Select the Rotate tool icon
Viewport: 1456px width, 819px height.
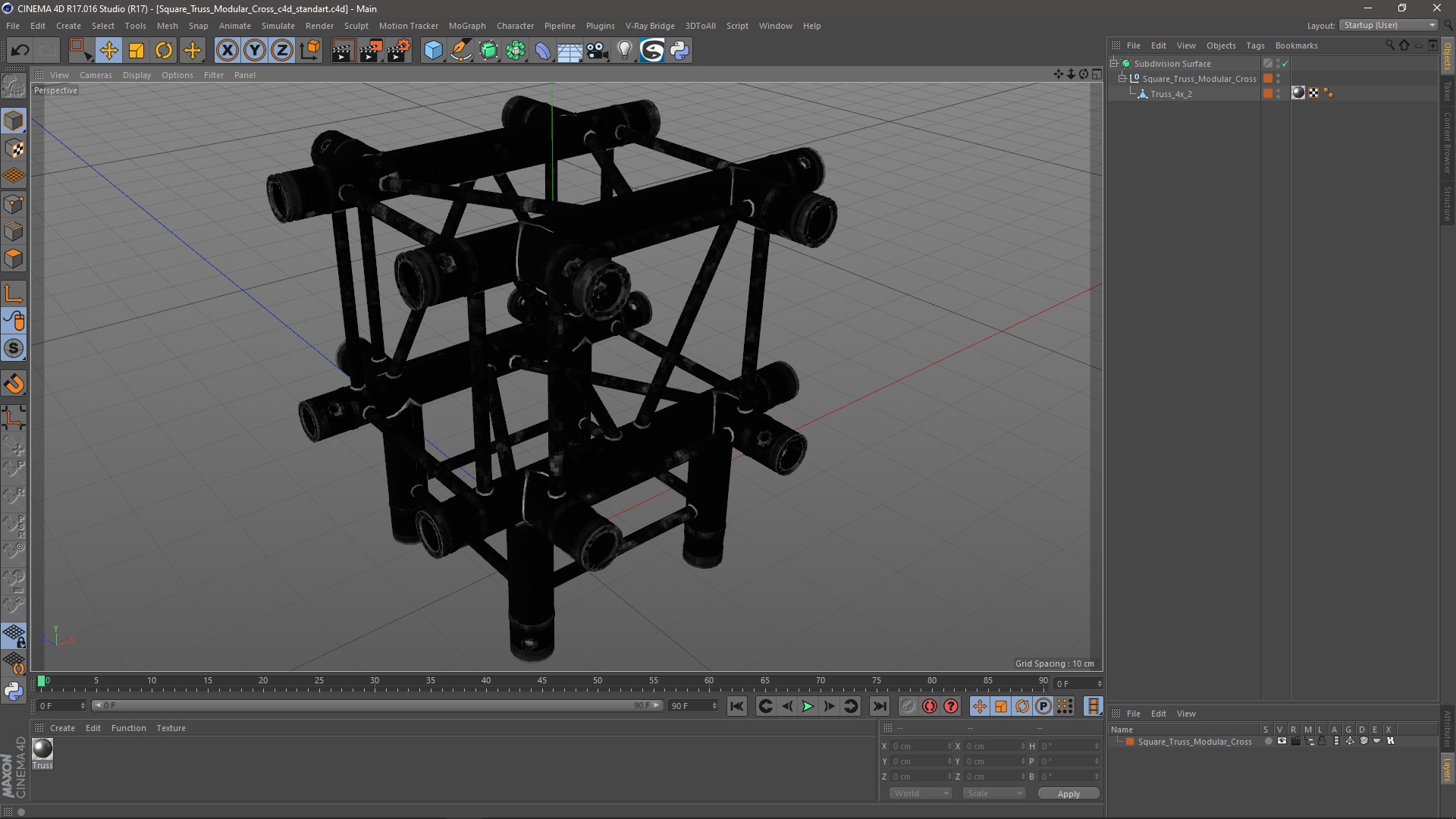pyautogui.click(x=164, y=51)
